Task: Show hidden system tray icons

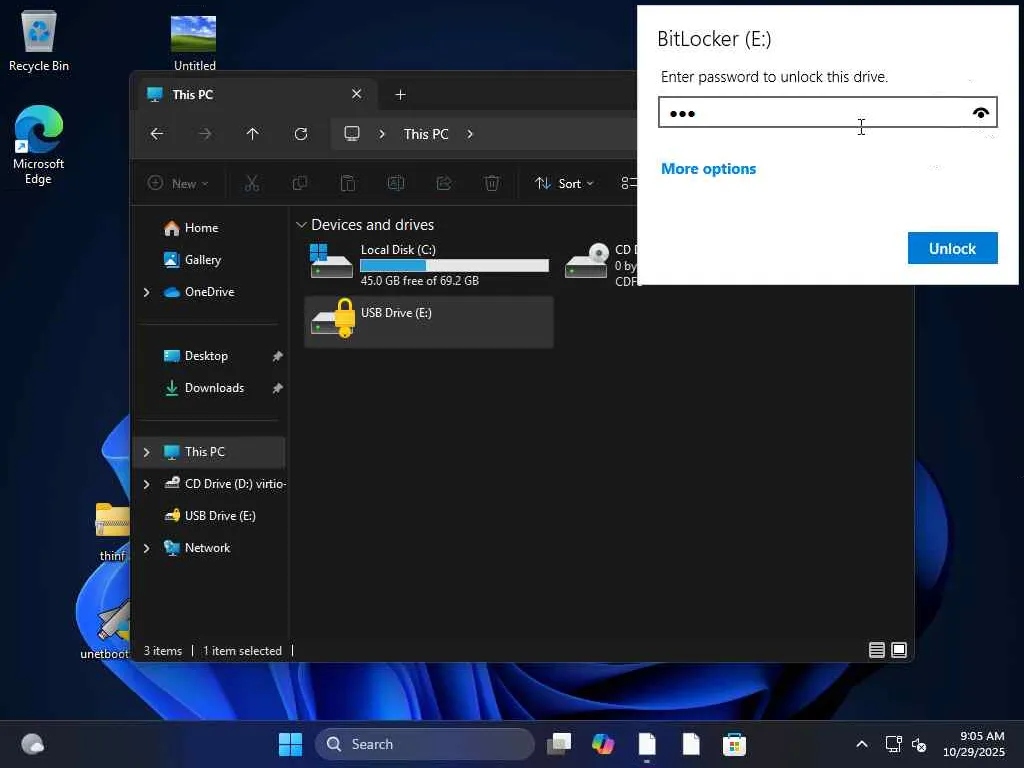Action: point(861,744)
